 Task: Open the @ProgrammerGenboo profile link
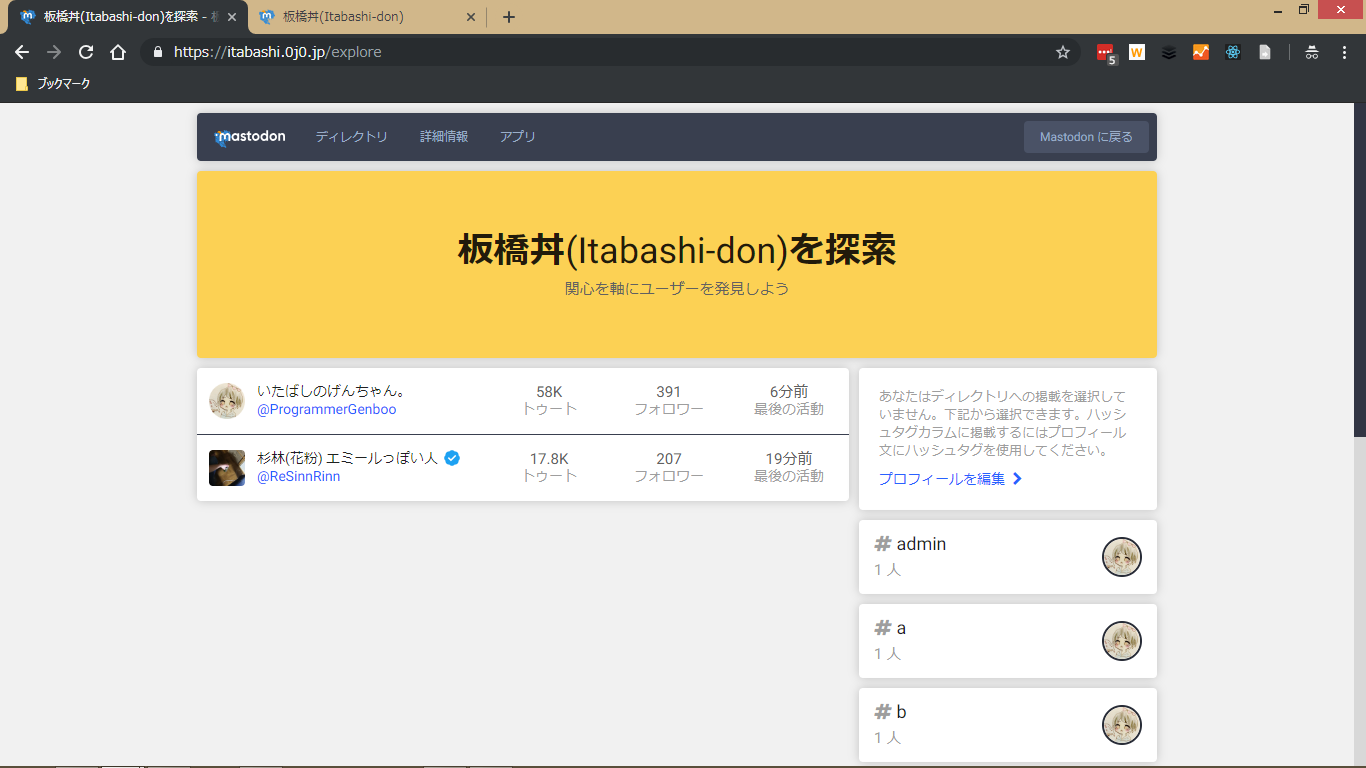point(327,410)
